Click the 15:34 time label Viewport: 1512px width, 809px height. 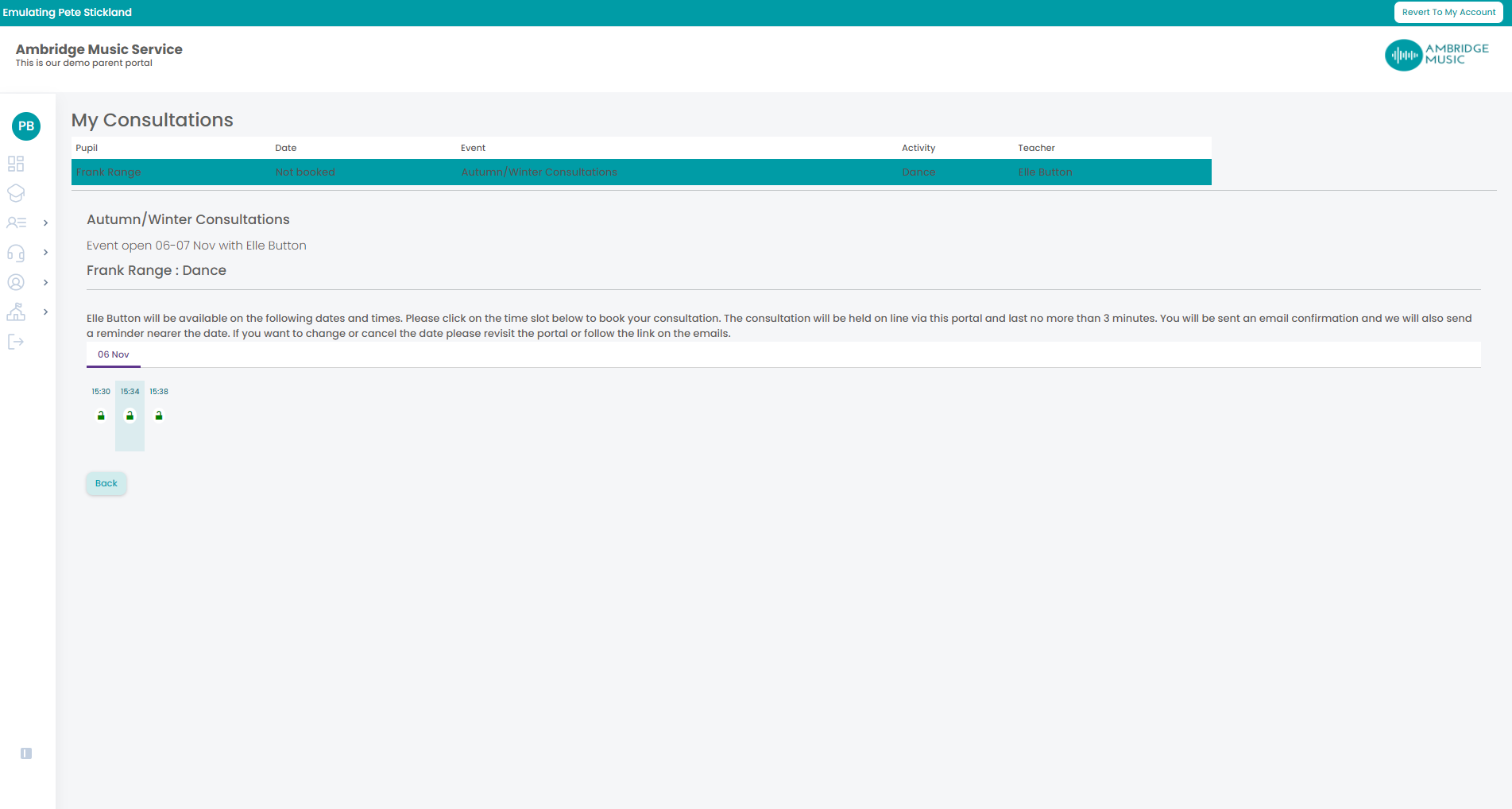[130, 392]
